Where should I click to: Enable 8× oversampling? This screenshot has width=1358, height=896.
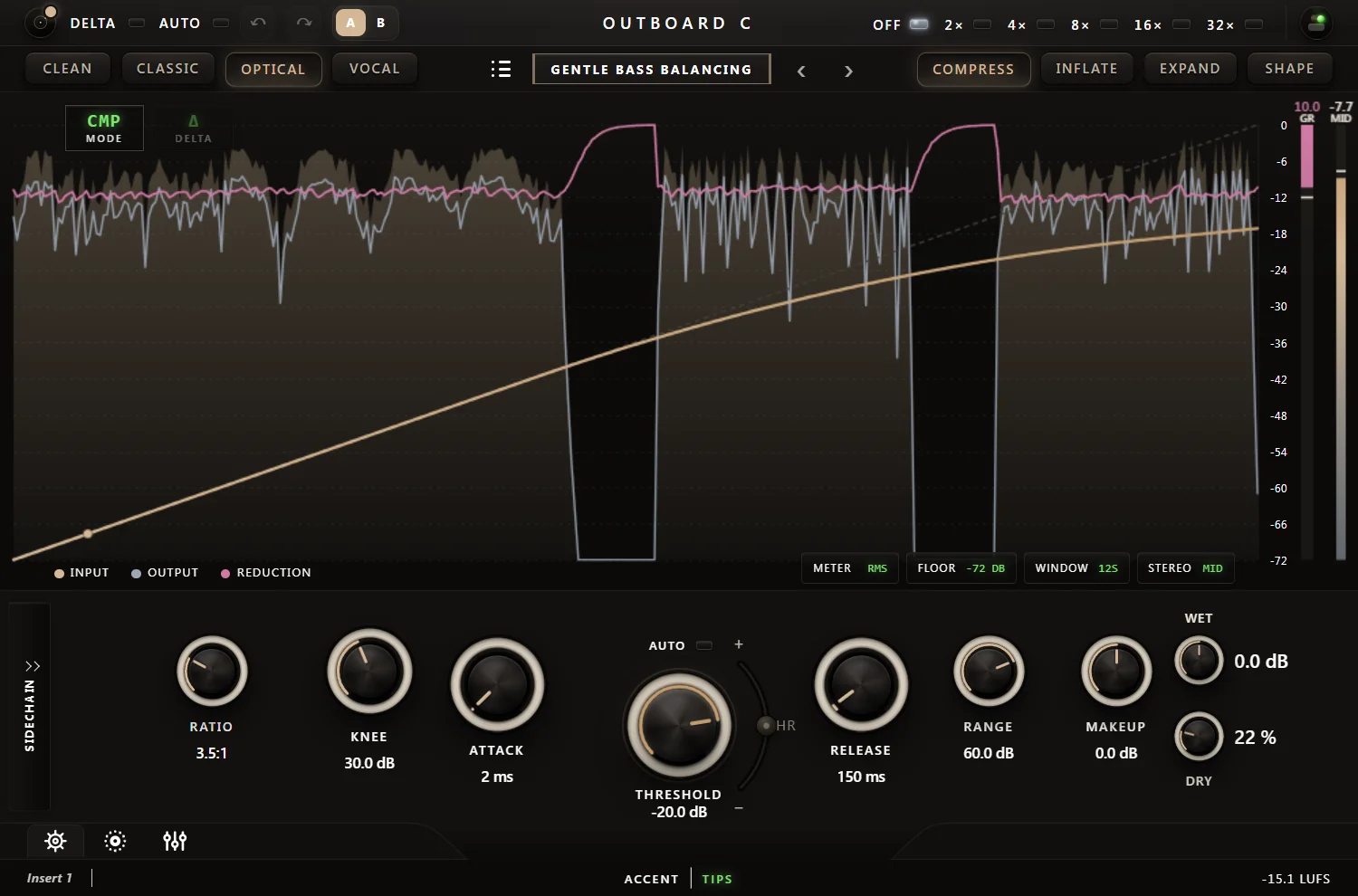pos(1109,24)
